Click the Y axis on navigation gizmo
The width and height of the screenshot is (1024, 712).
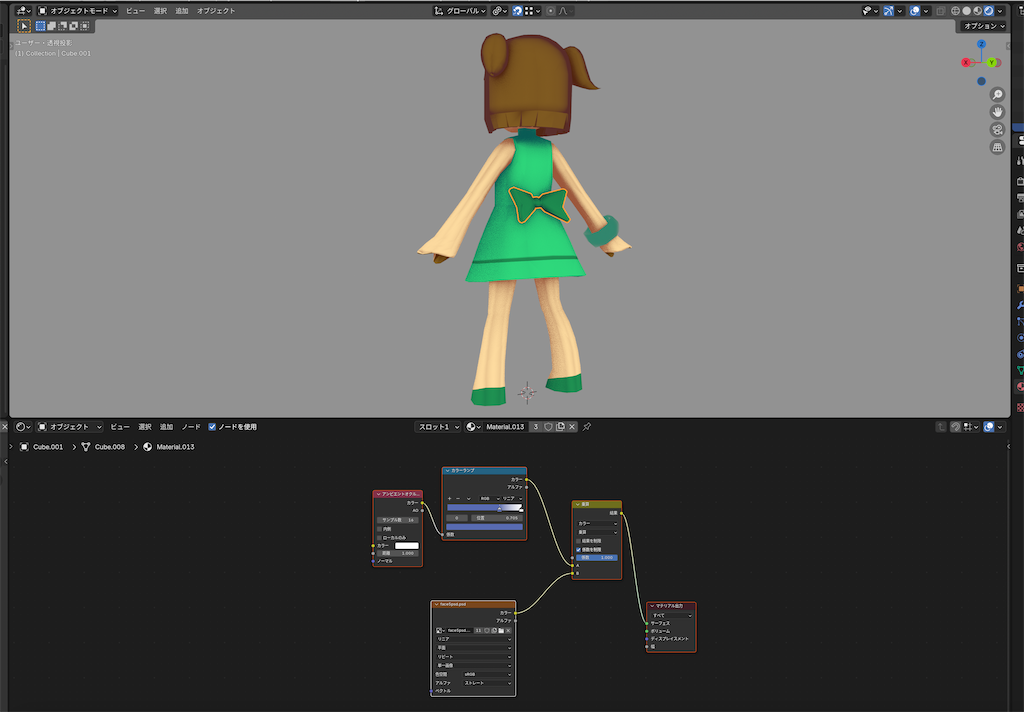point(991,63)
